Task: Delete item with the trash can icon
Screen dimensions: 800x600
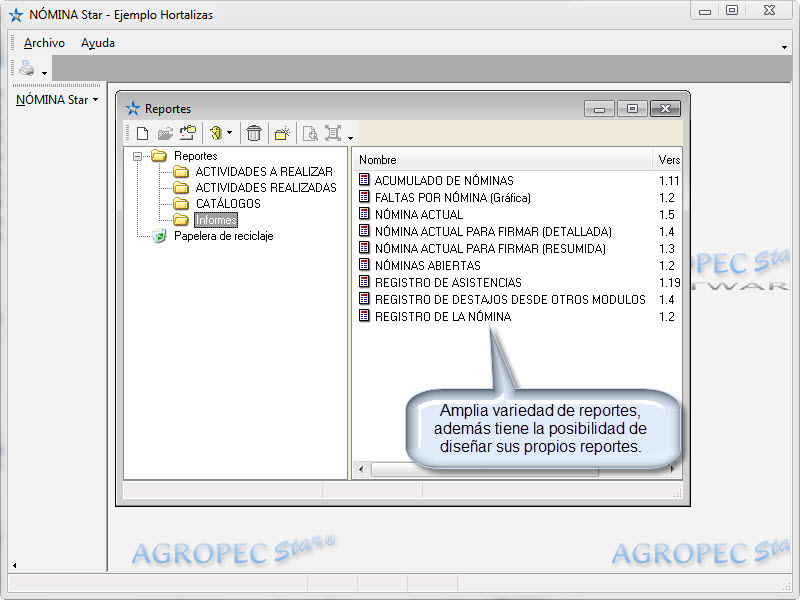Action: (x=254, y=133)
